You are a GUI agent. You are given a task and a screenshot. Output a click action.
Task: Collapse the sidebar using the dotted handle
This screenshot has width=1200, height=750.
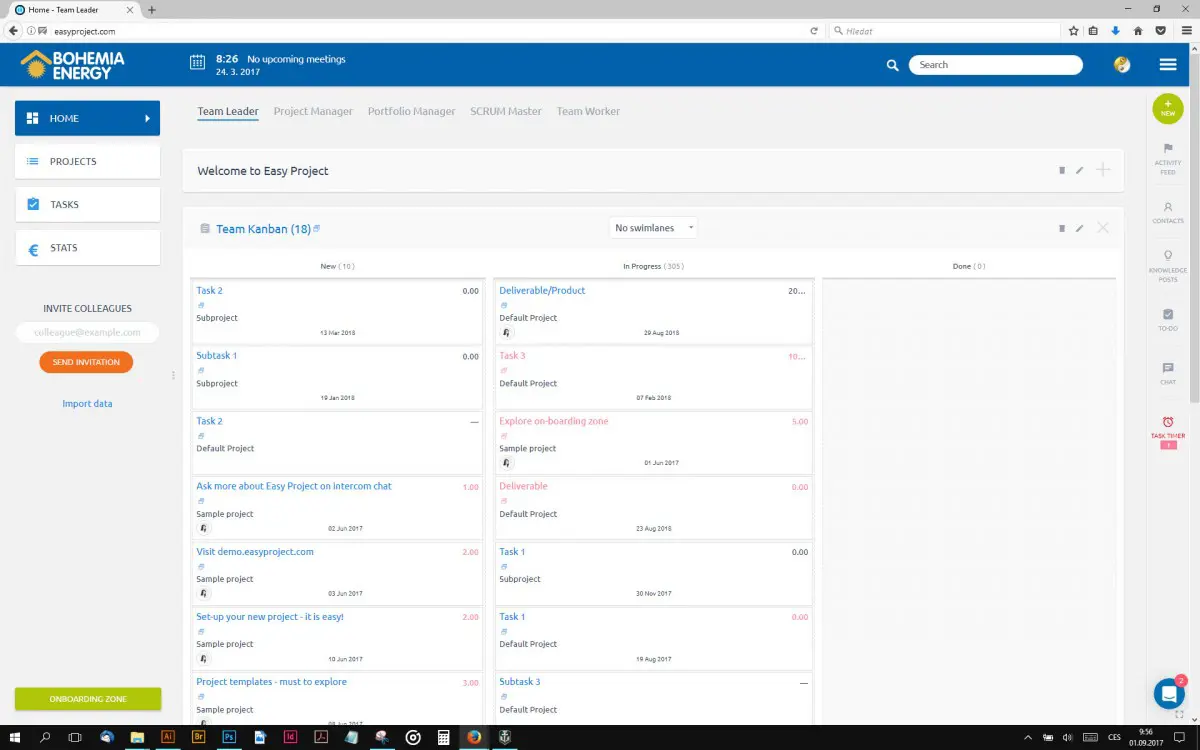(x=173, y=375)
